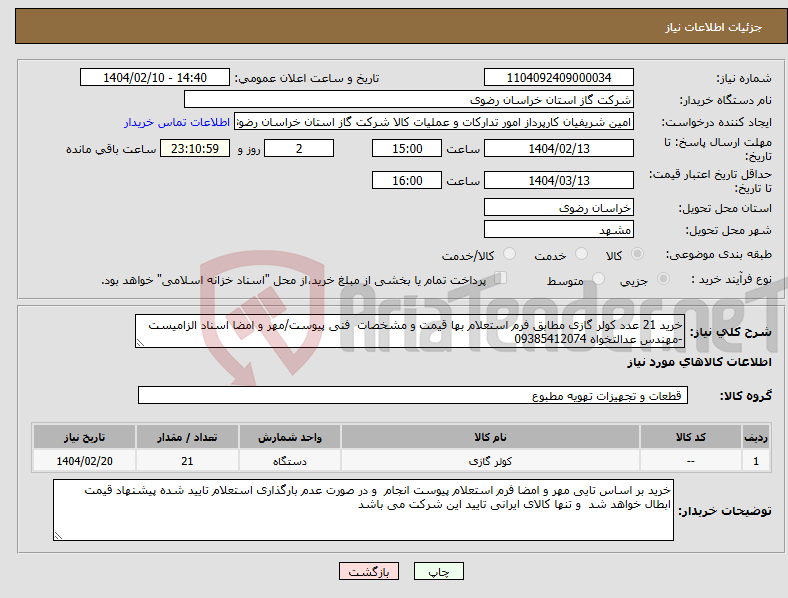Click the دستگاه unit cell
This screenshot has height=598, width=788.
[x=290, y=460]
